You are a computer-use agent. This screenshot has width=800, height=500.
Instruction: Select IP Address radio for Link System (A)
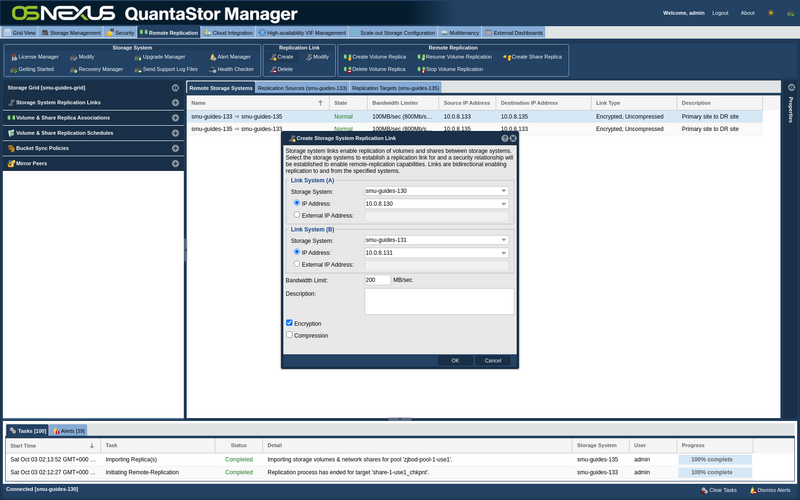297,203
